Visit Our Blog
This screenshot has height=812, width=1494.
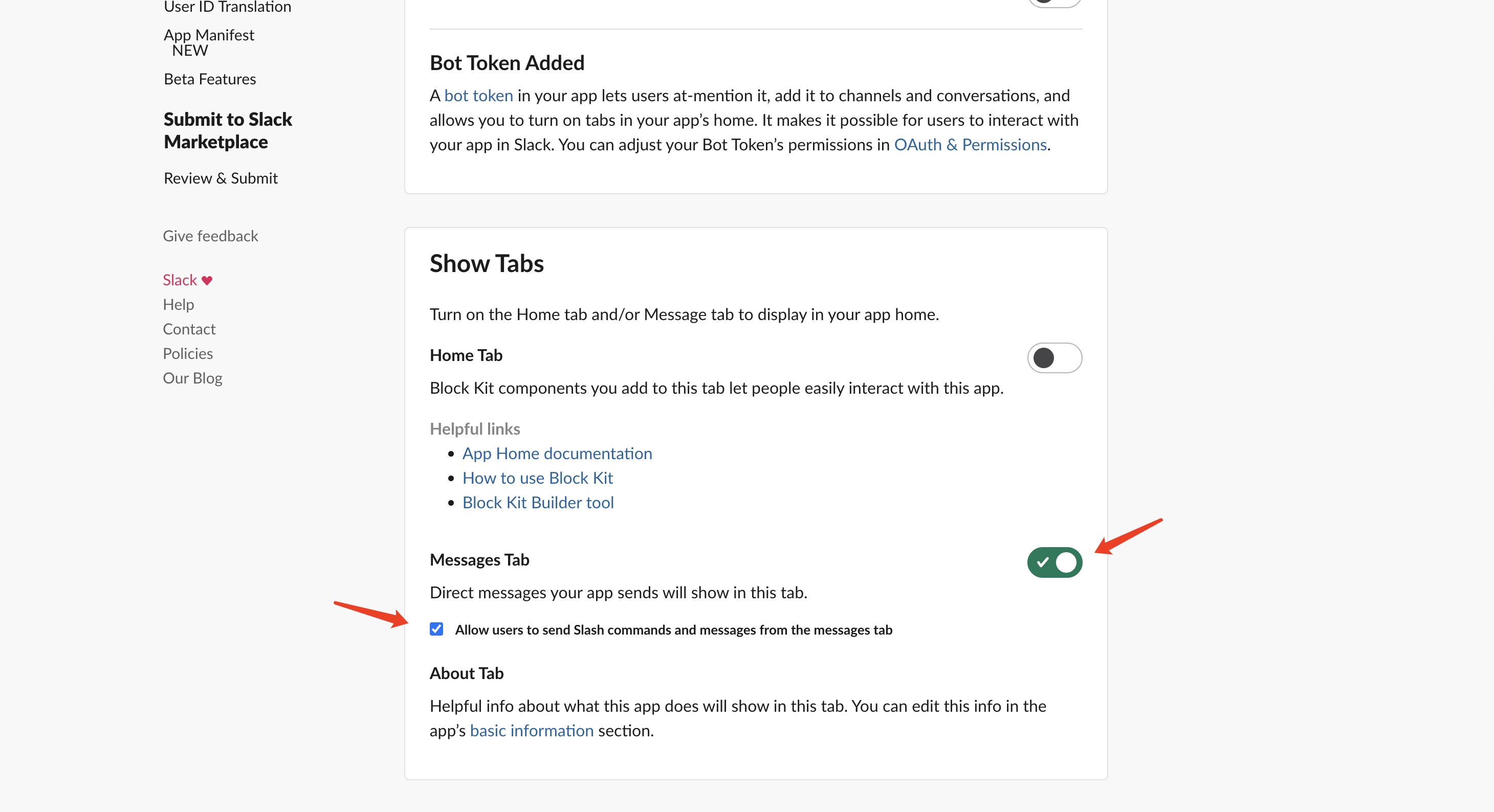192,377
